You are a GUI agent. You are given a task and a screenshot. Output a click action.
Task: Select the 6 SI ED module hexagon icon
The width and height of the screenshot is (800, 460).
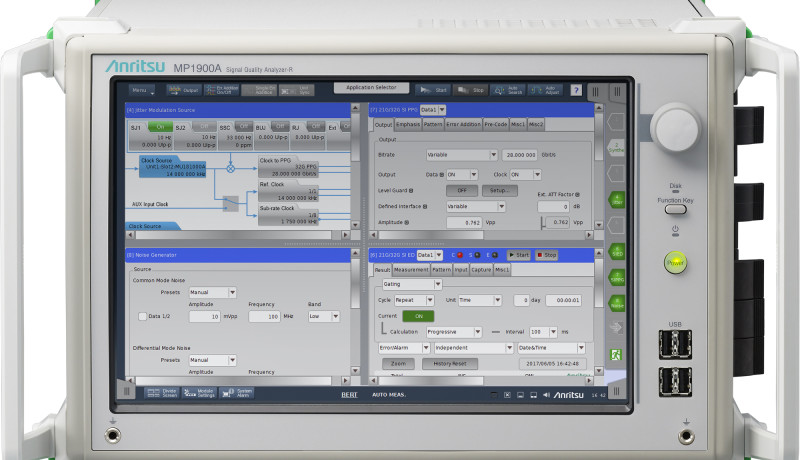[x=617, y=251]
